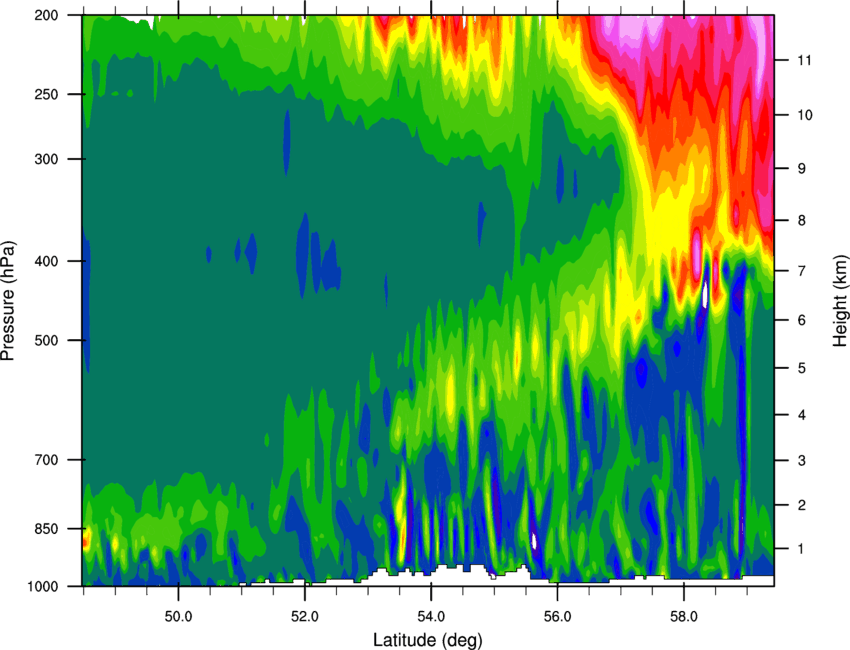Pick the 4 km height label

point(802,415)
